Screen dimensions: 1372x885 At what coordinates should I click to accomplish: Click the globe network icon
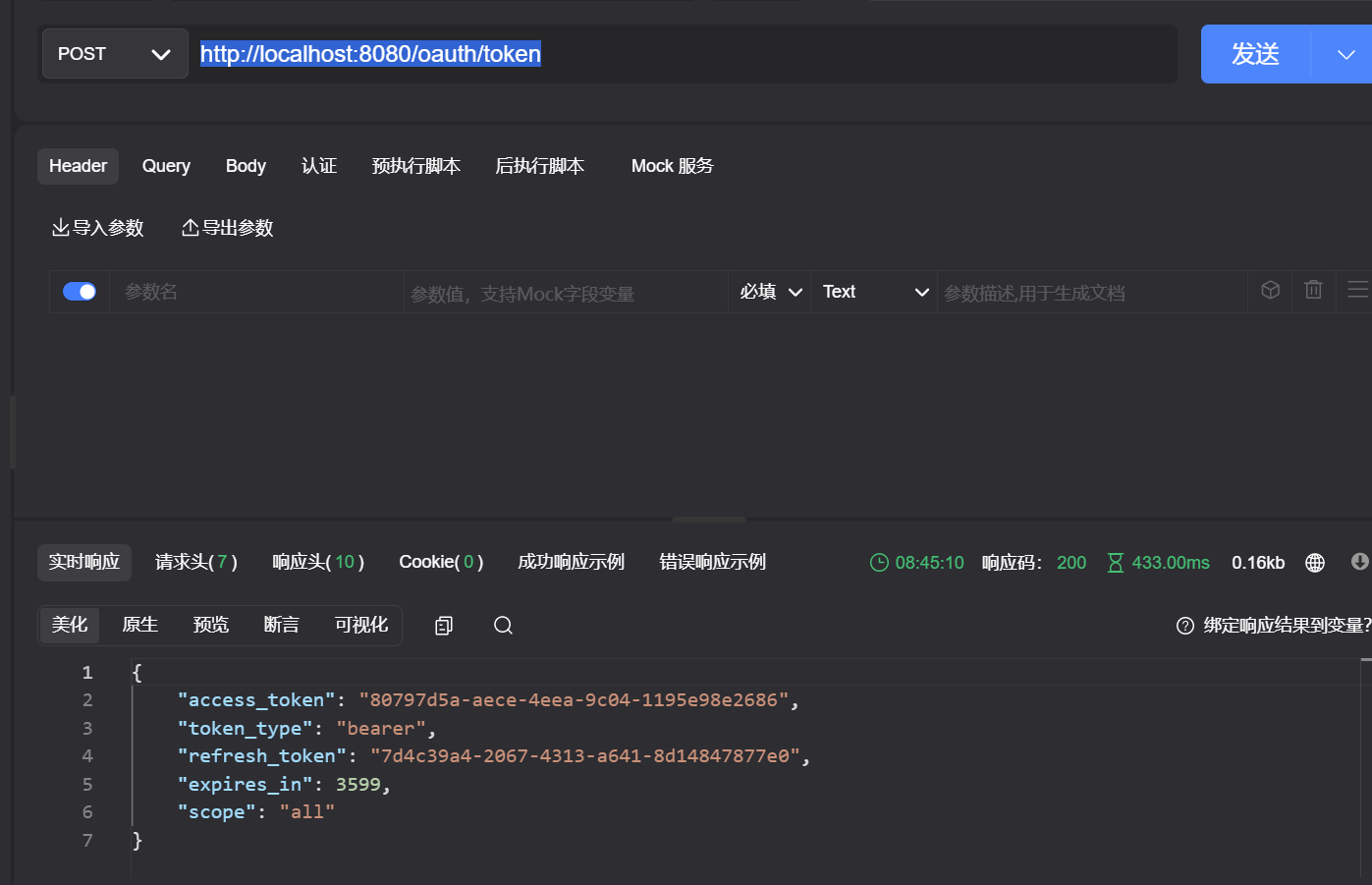(x=1315, y=563)
